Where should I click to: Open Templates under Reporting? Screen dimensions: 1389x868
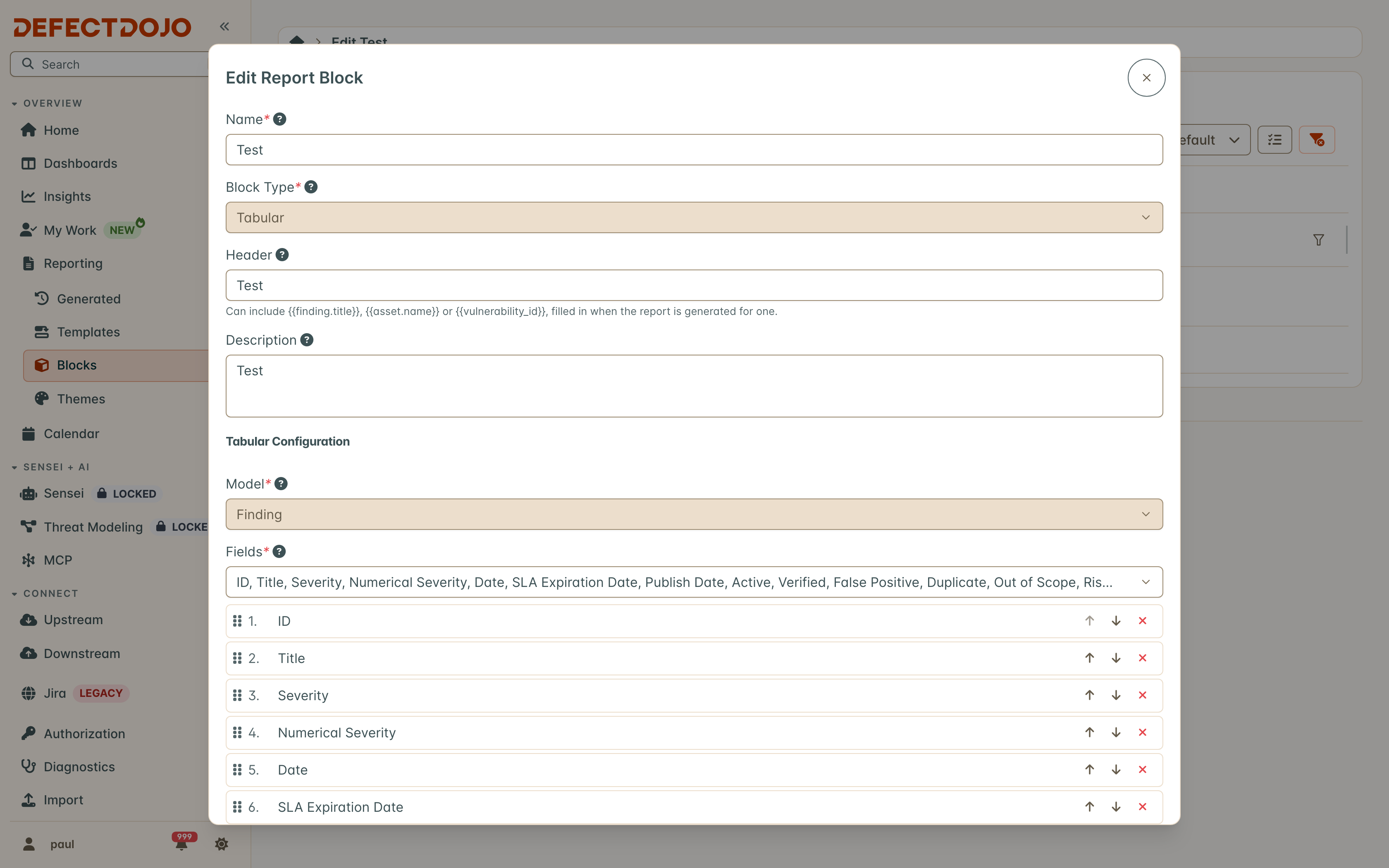click(77, 332)
